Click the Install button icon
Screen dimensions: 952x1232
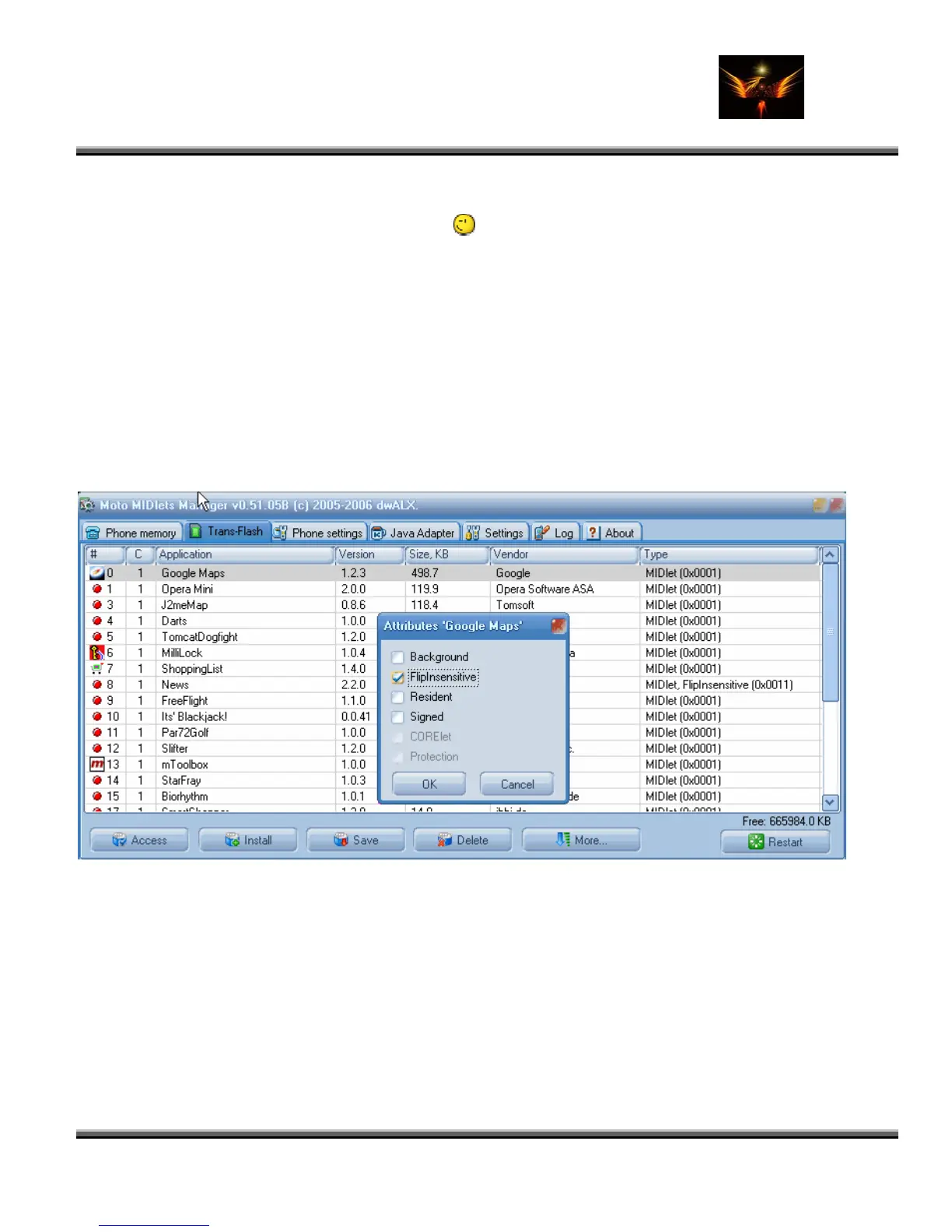point(232,840)
